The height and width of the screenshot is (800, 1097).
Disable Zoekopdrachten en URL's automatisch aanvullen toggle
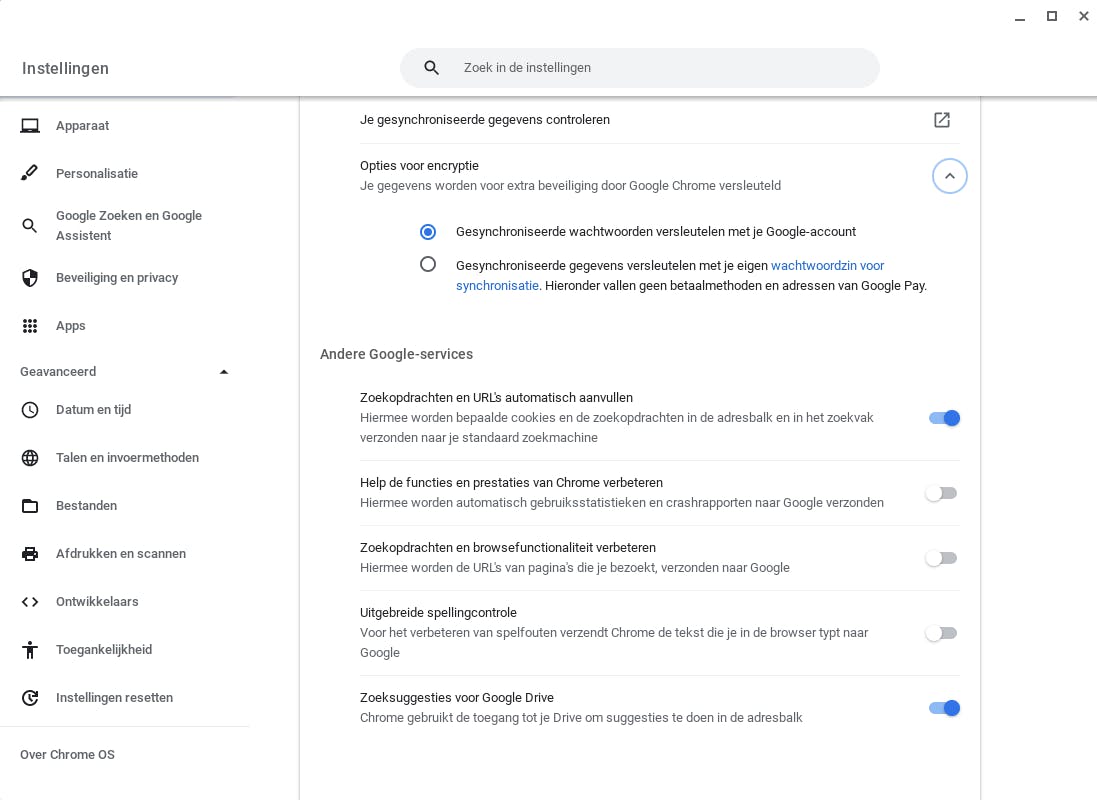coord(943,418)
